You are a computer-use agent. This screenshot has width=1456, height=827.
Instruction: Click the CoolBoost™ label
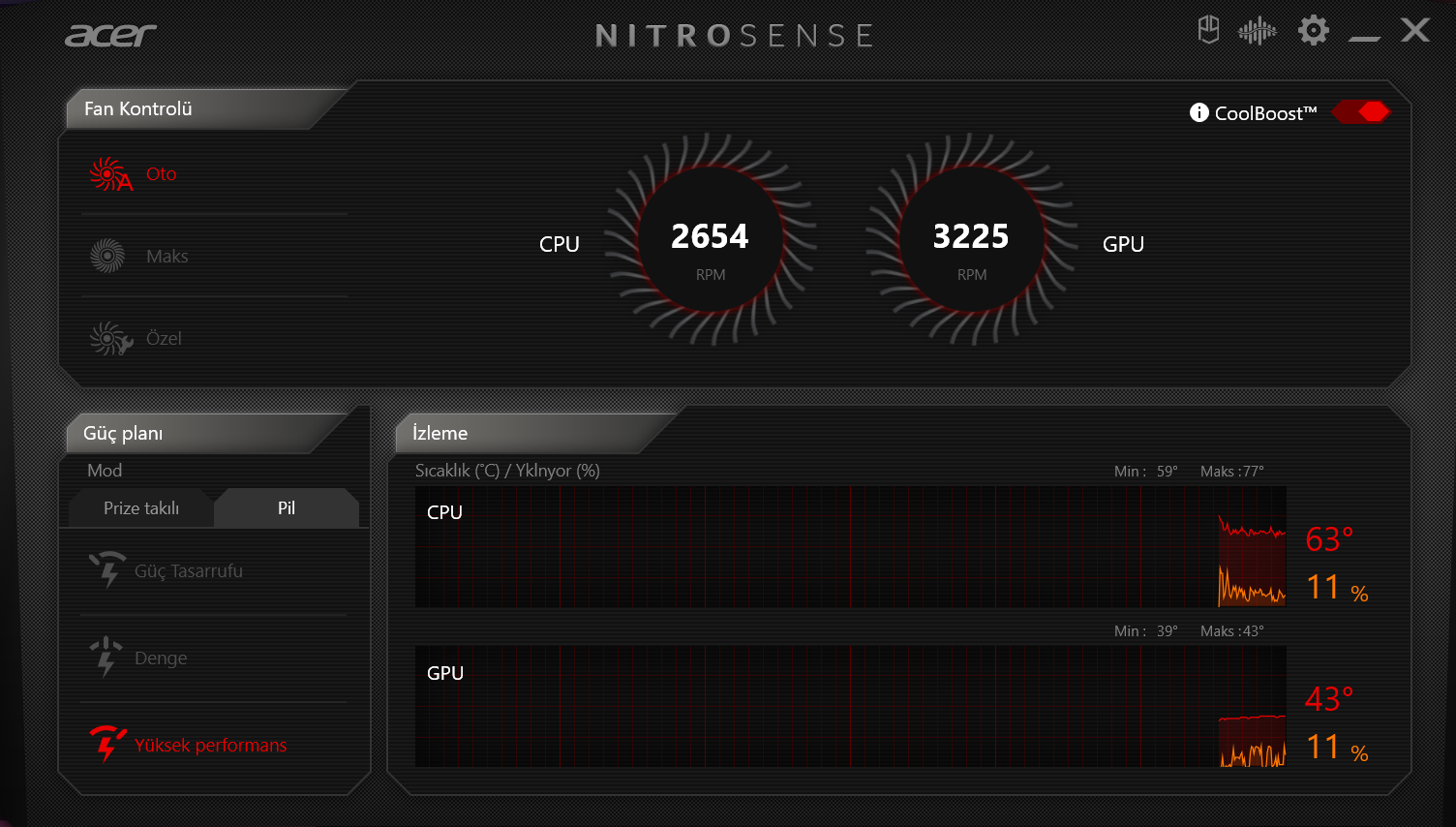pyautogui.click(x=1266, y=113)
